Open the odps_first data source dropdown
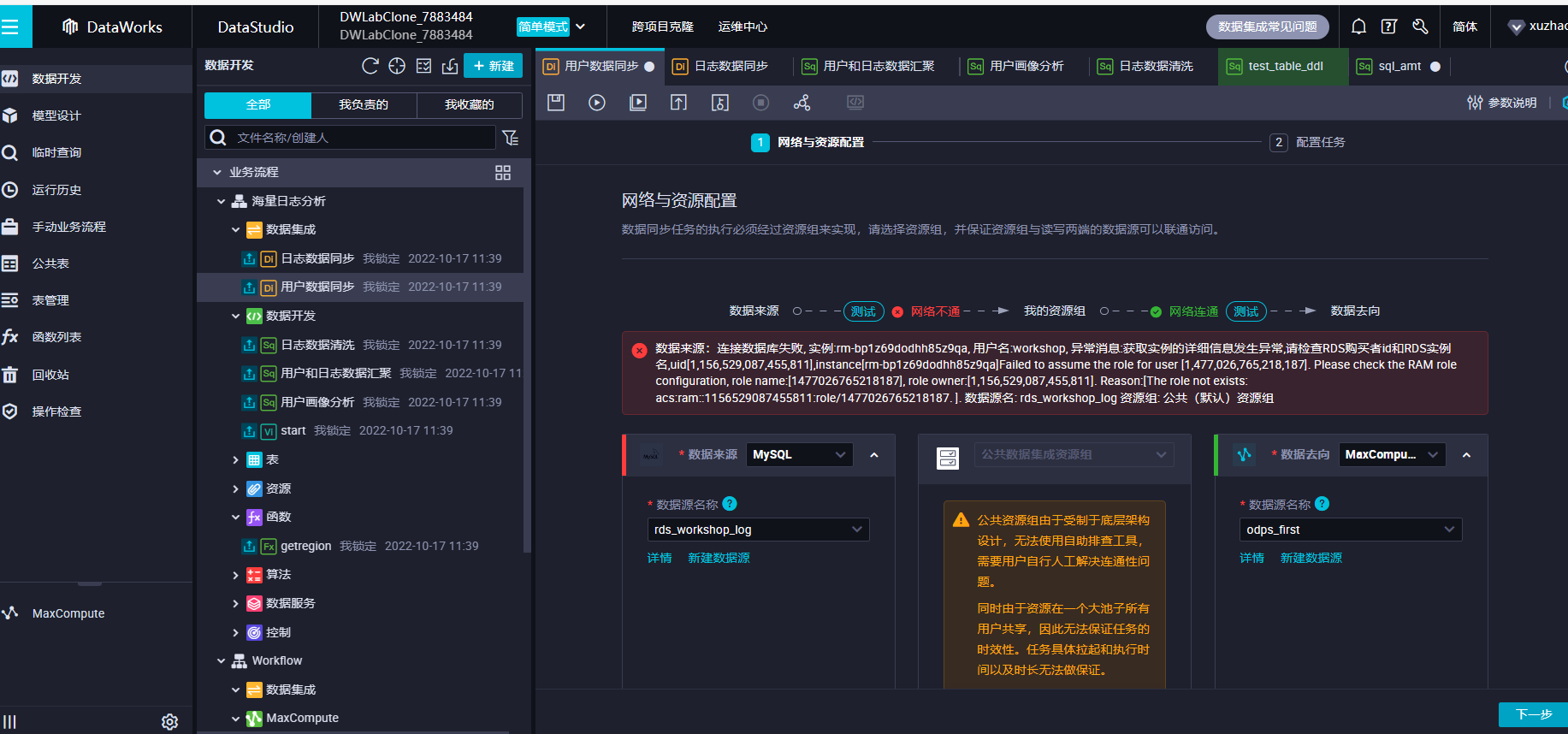 coord(1351,530)
